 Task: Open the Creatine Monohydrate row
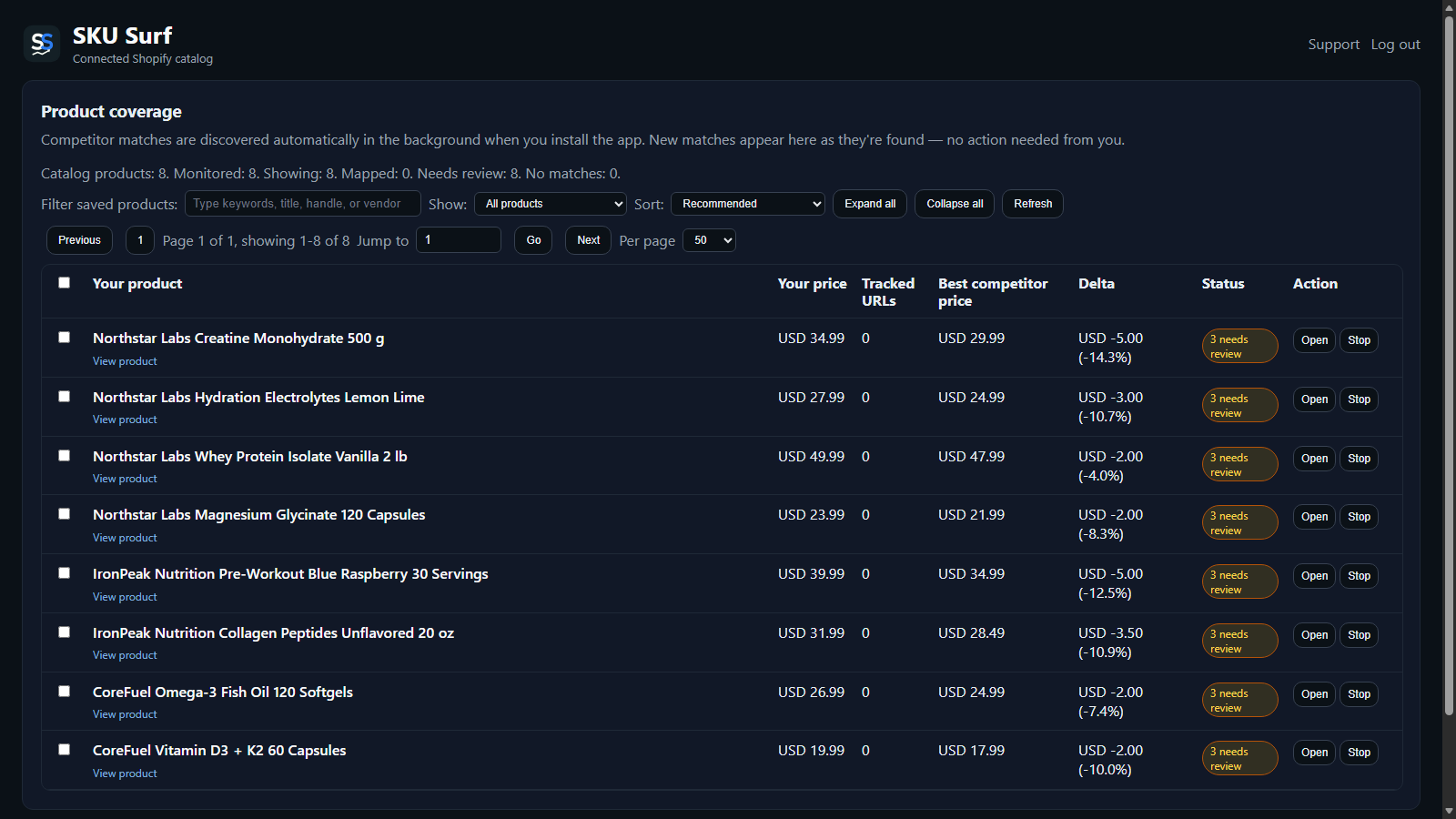click(1314, 340)
